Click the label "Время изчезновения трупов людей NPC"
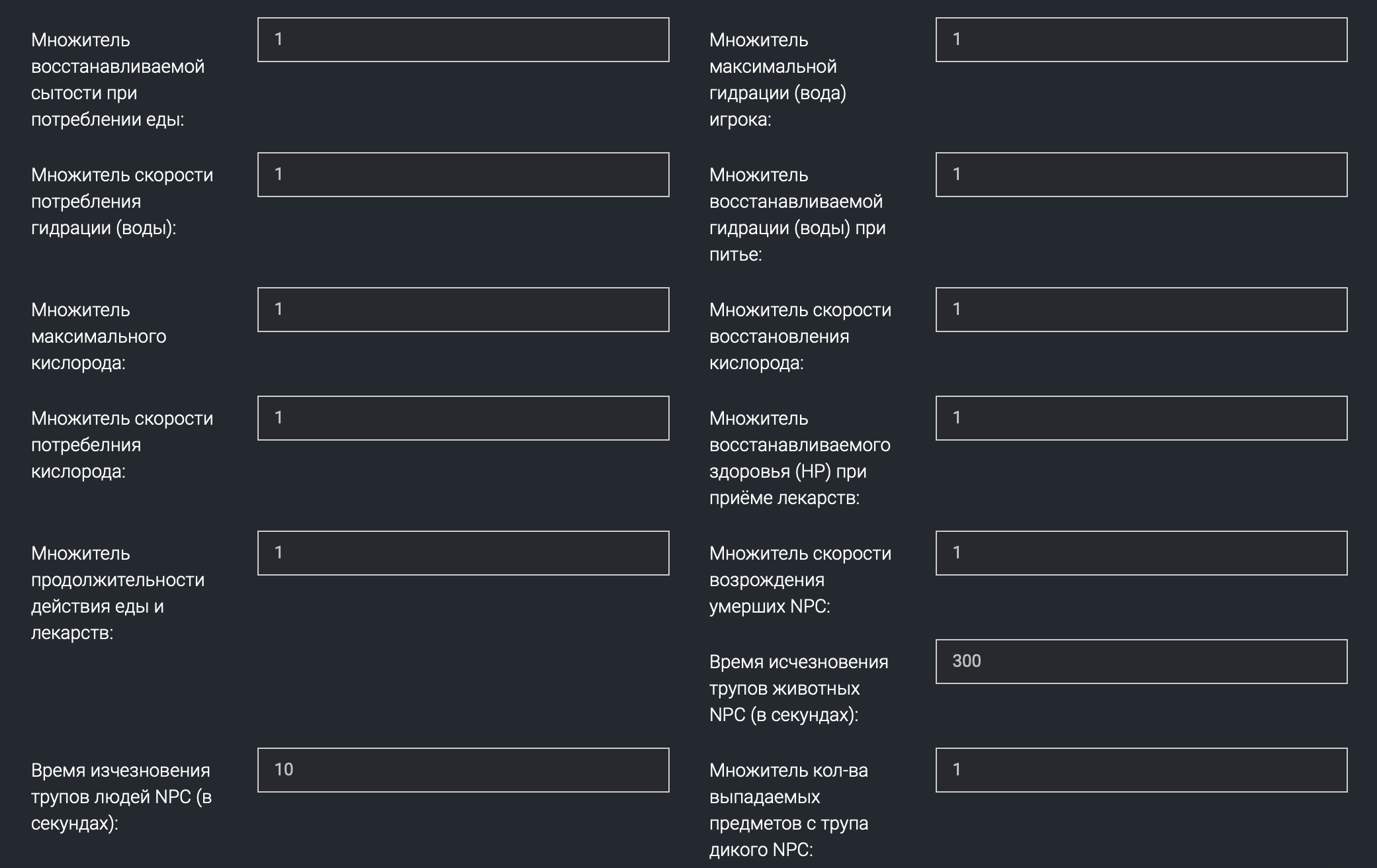 pos(120,797)
